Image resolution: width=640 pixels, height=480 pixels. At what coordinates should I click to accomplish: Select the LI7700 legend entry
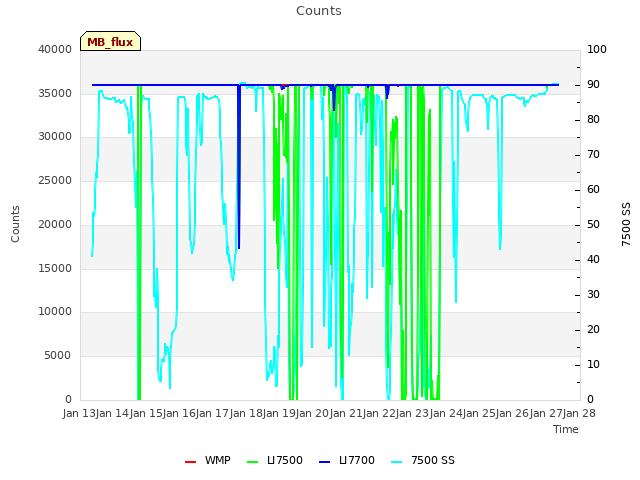(347, 460)
